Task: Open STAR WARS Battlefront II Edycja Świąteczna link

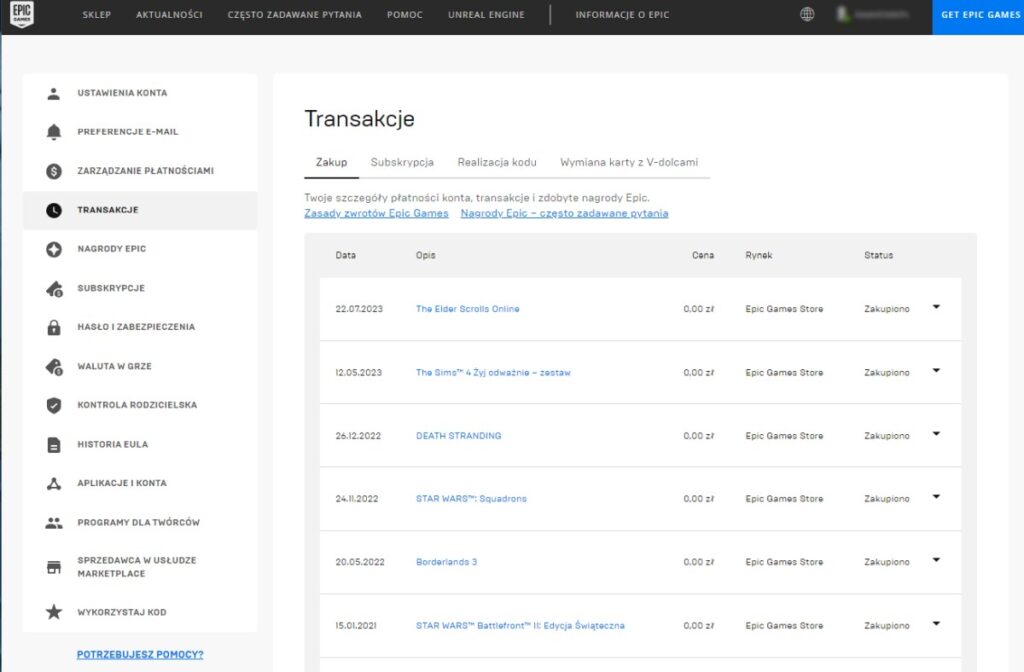Action: pyautogui.click(x=520, y=626)
